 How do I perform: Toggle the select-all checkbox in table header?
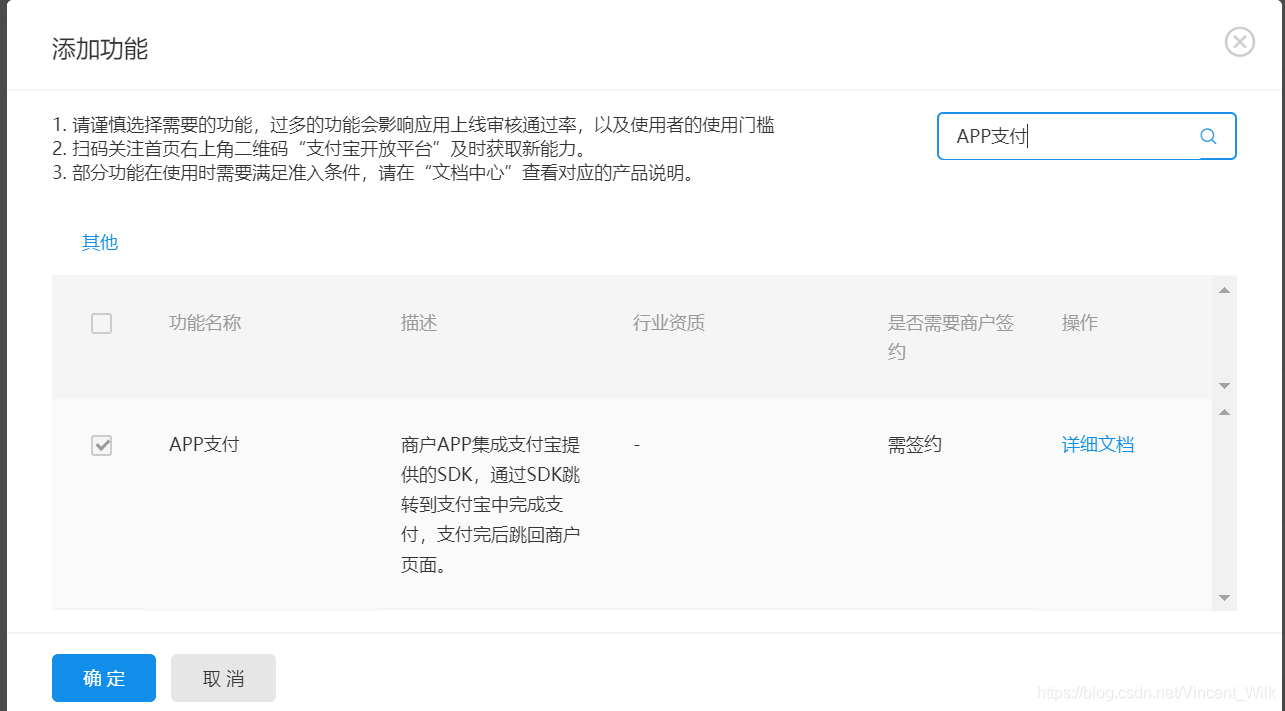click(101, 323)
